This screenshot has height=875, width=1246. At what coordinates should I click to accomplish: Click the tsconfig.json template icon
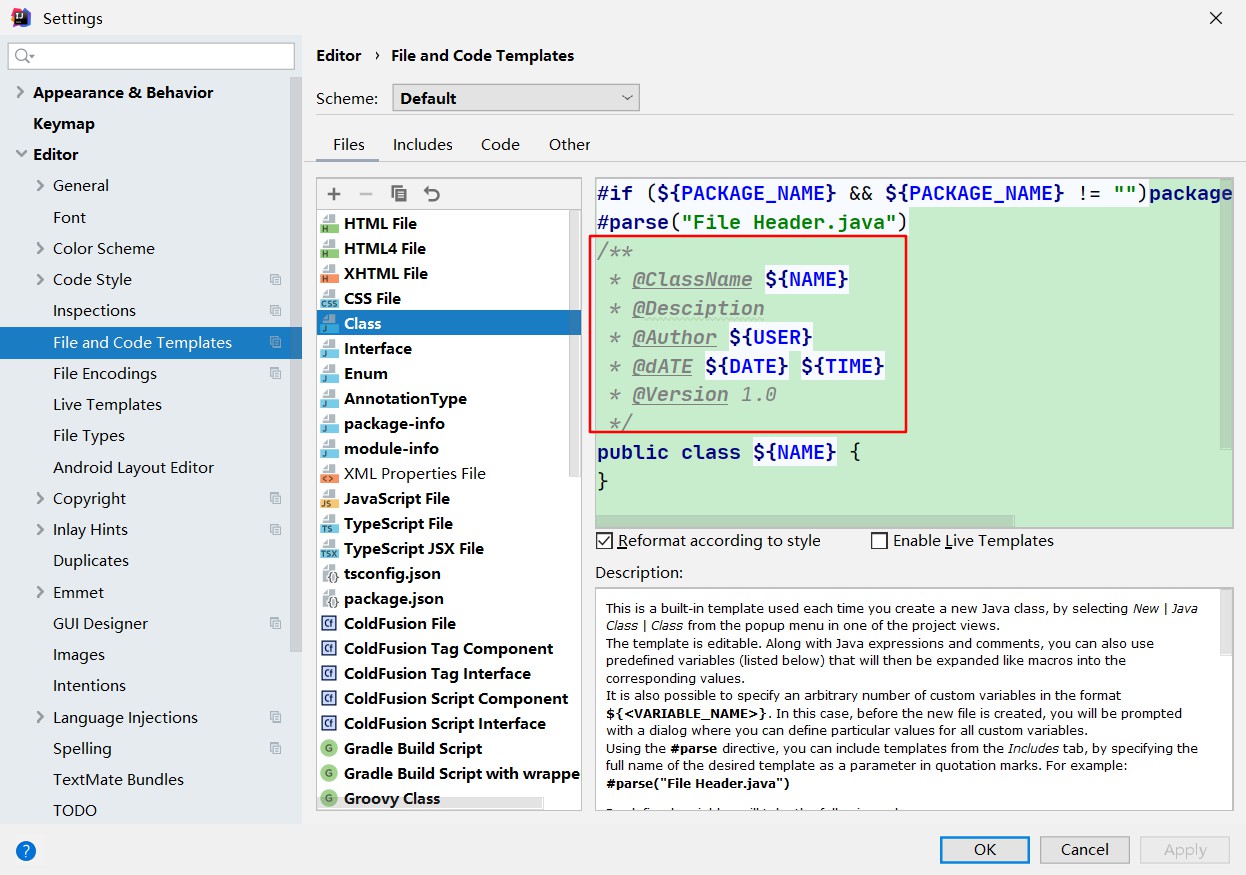pos(329,574)
